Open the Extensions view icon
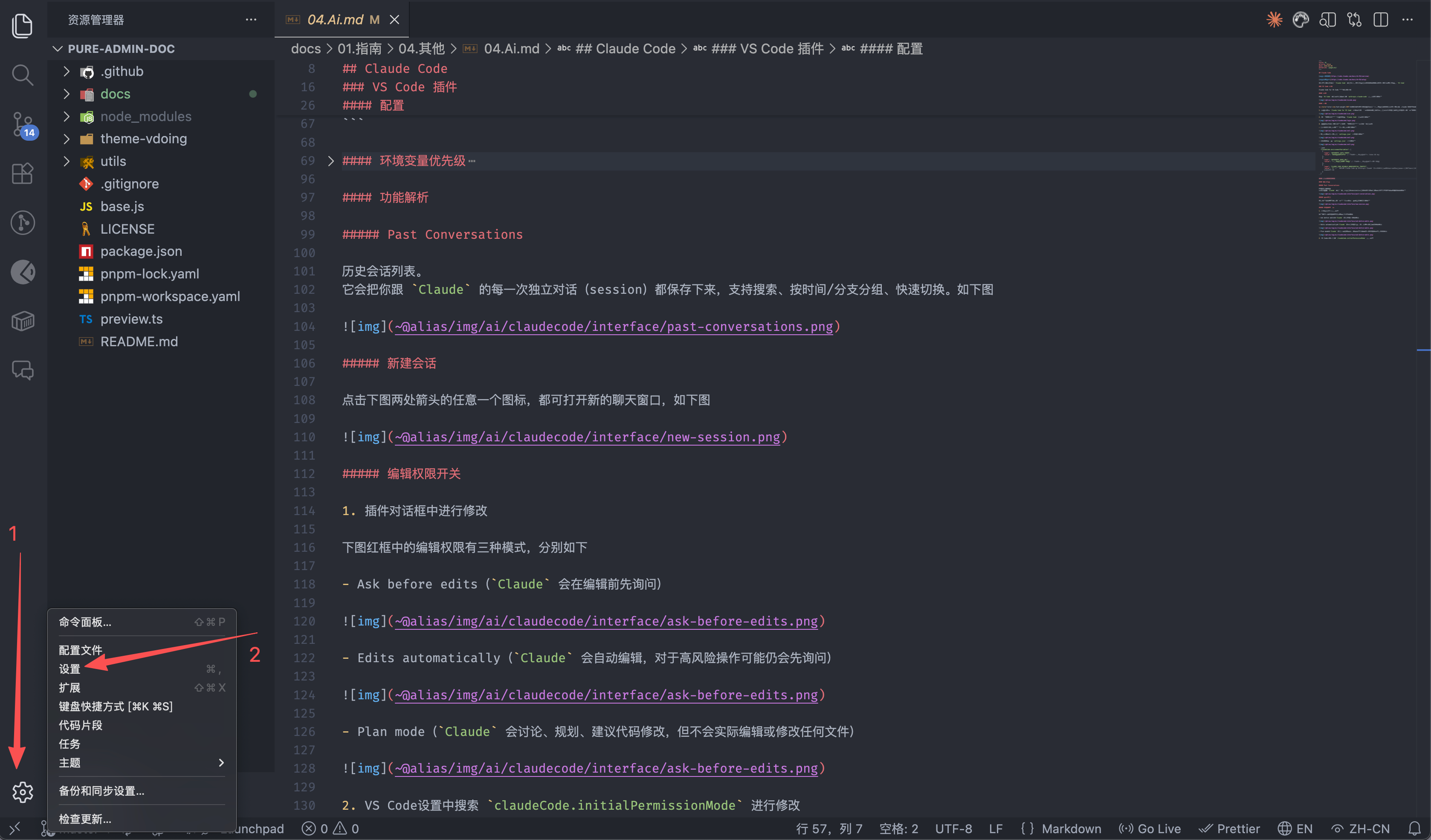Image resolution: width=1431 pixels, height=840 pixels. (22, 173)
